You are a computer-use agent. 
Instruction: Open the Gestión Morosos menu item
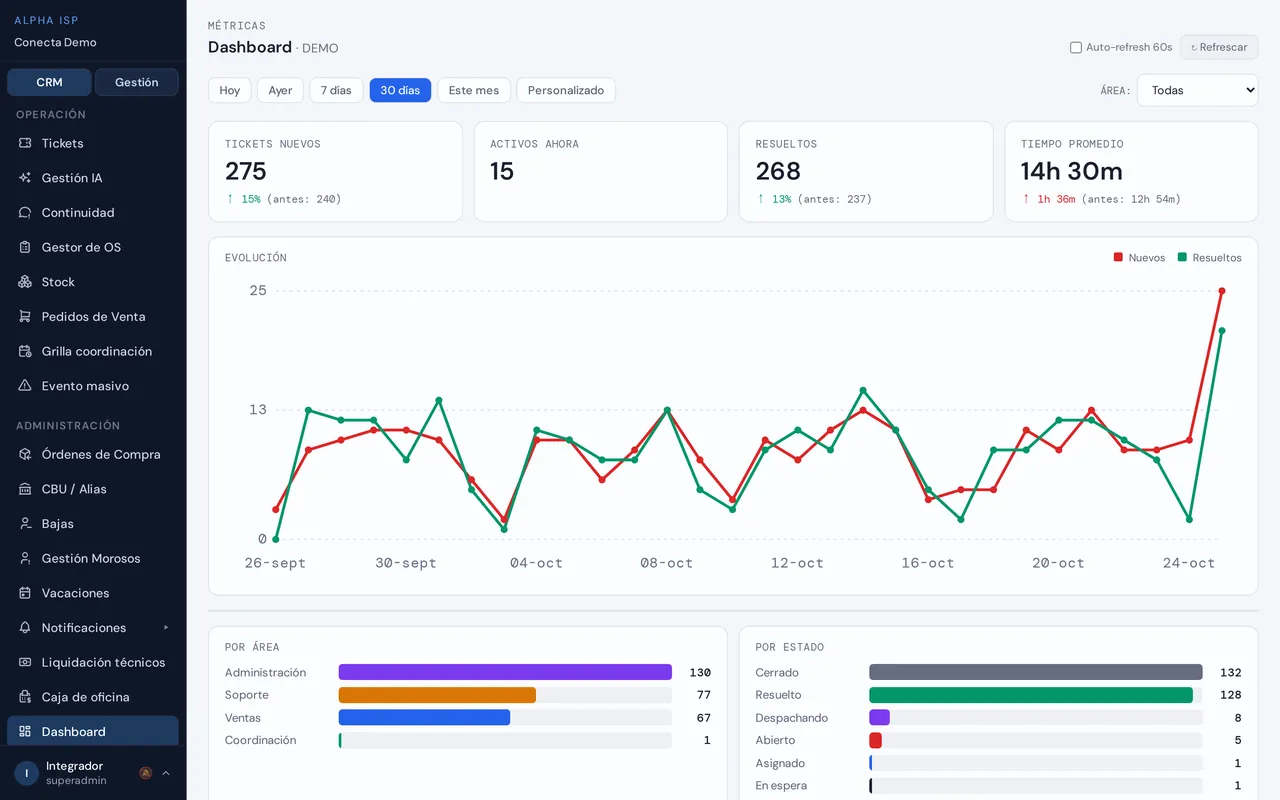point(93,558)
